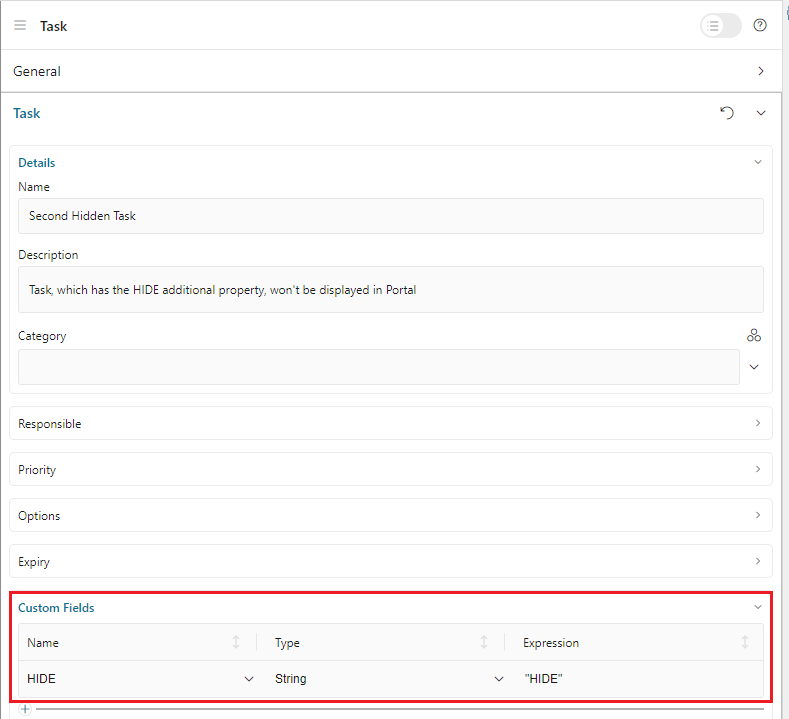Collapse the Details section
789x719 pixels.
(757, 162)
